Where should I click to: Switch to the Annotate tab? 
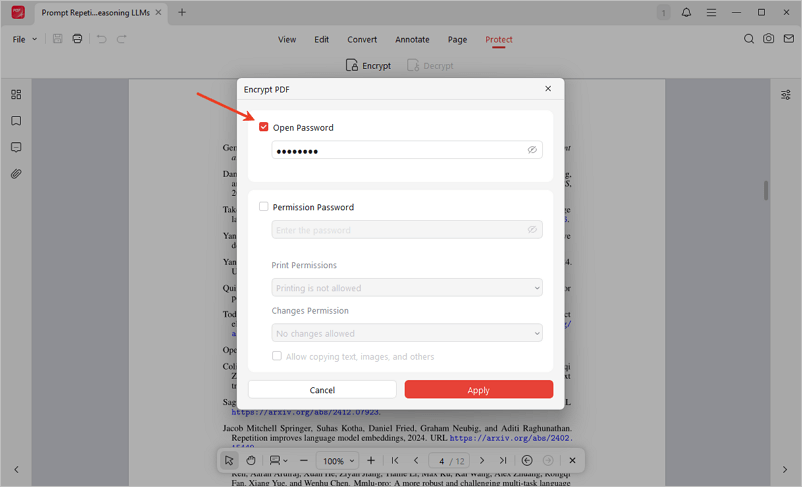412,39
